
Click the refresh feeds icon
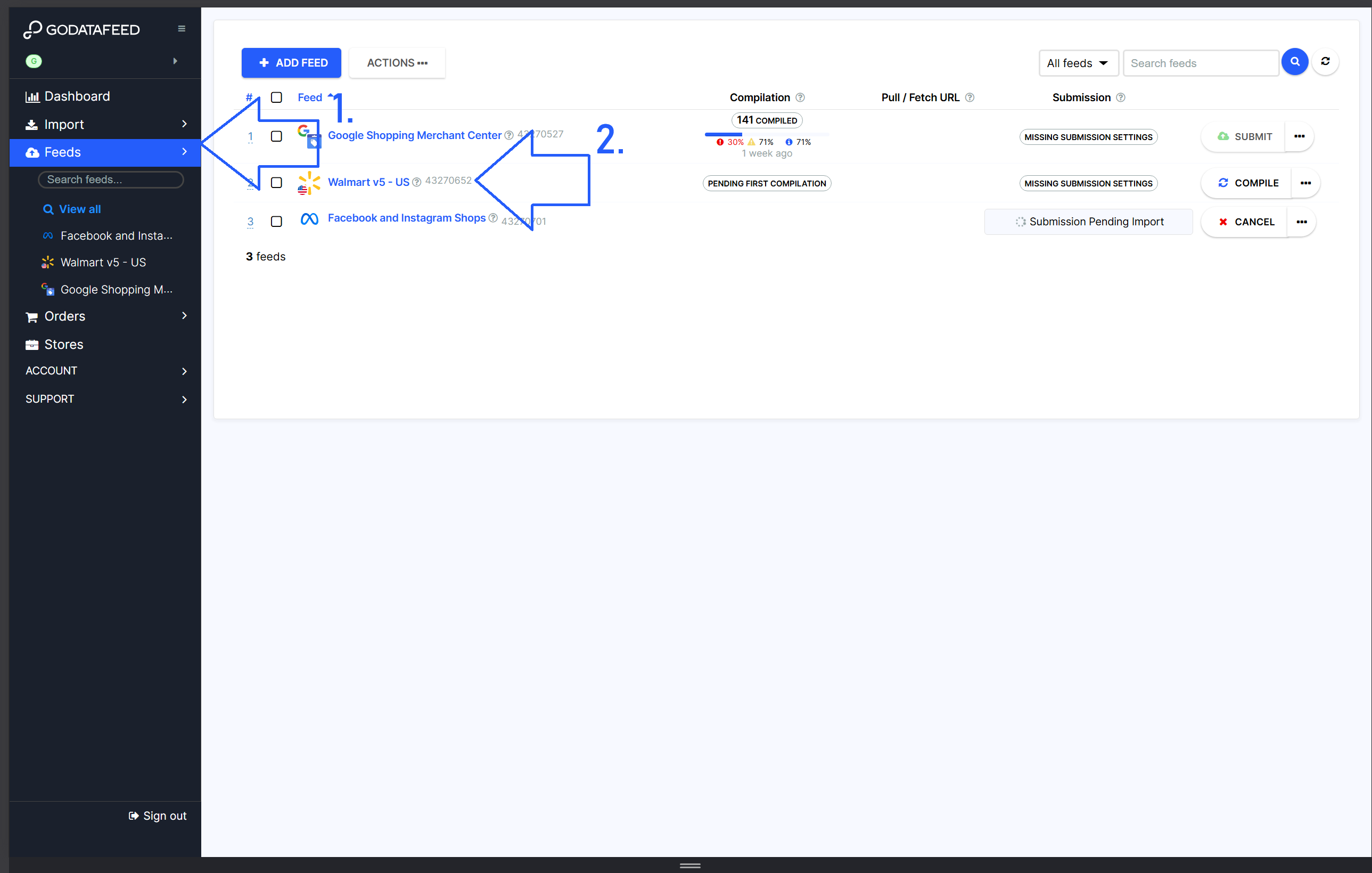[x=1325, y=62]
